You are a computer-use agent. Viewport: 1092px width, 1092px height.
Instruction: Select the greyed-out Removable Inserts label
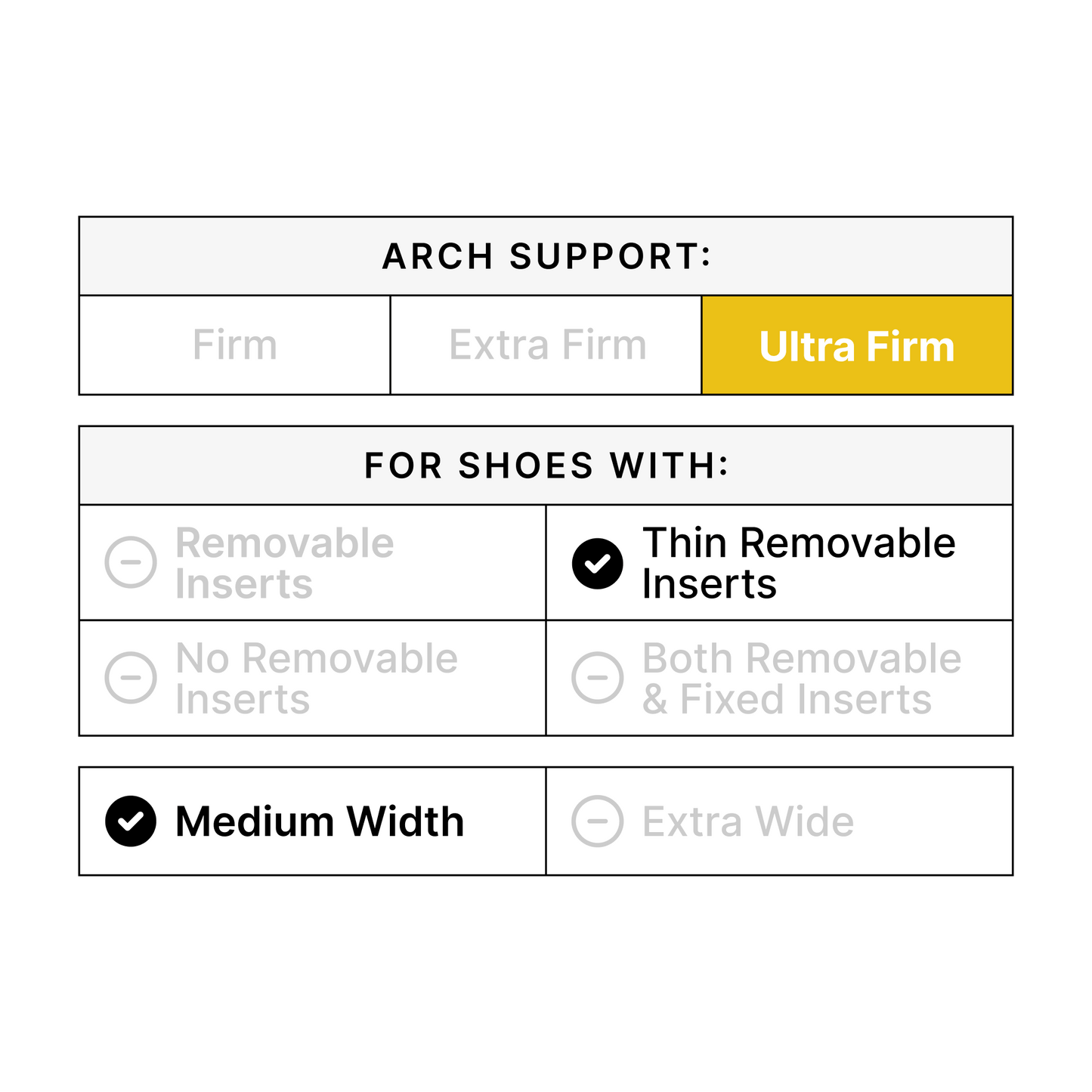coord(284,563)
